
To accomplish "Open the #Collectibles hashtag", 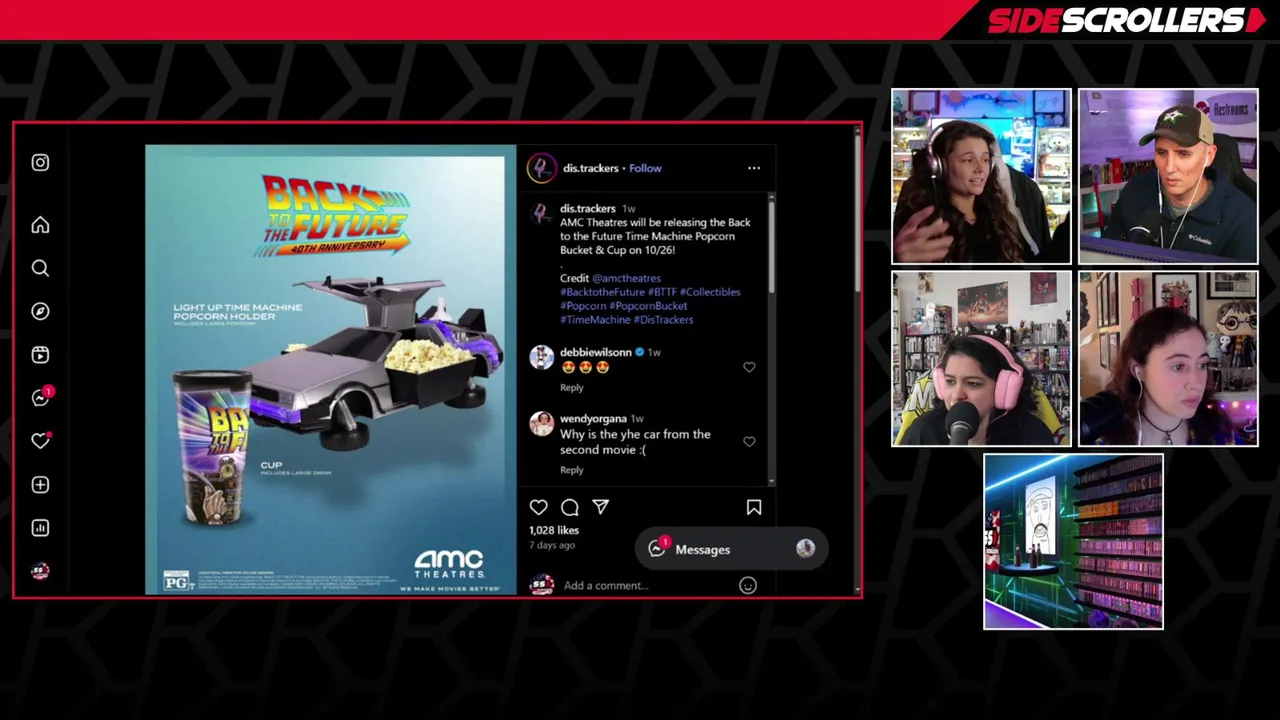I will point(710,292).
